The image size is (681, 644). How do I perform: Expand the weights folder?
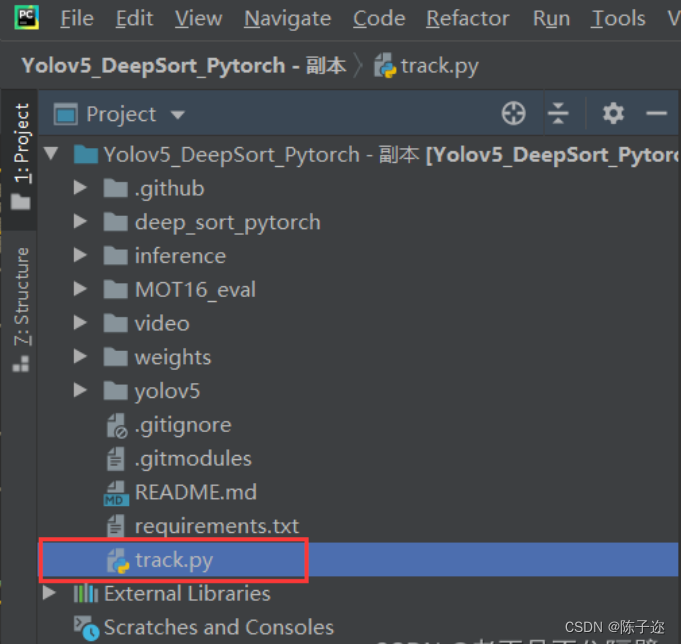click(x=80, y=357)
